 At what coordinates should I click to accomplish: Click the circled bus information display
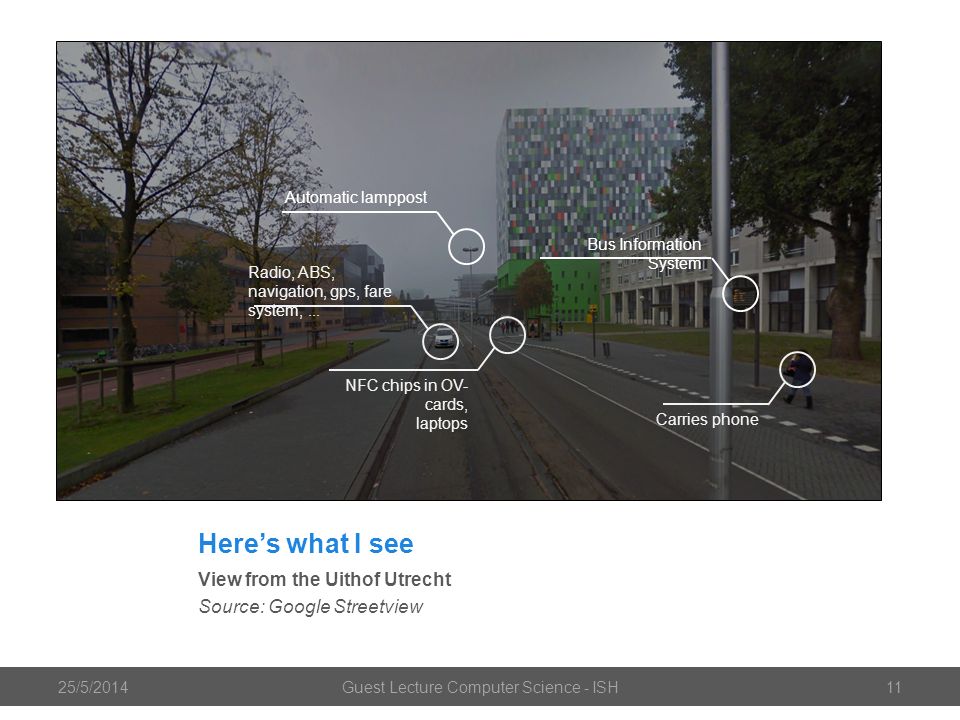740,293
